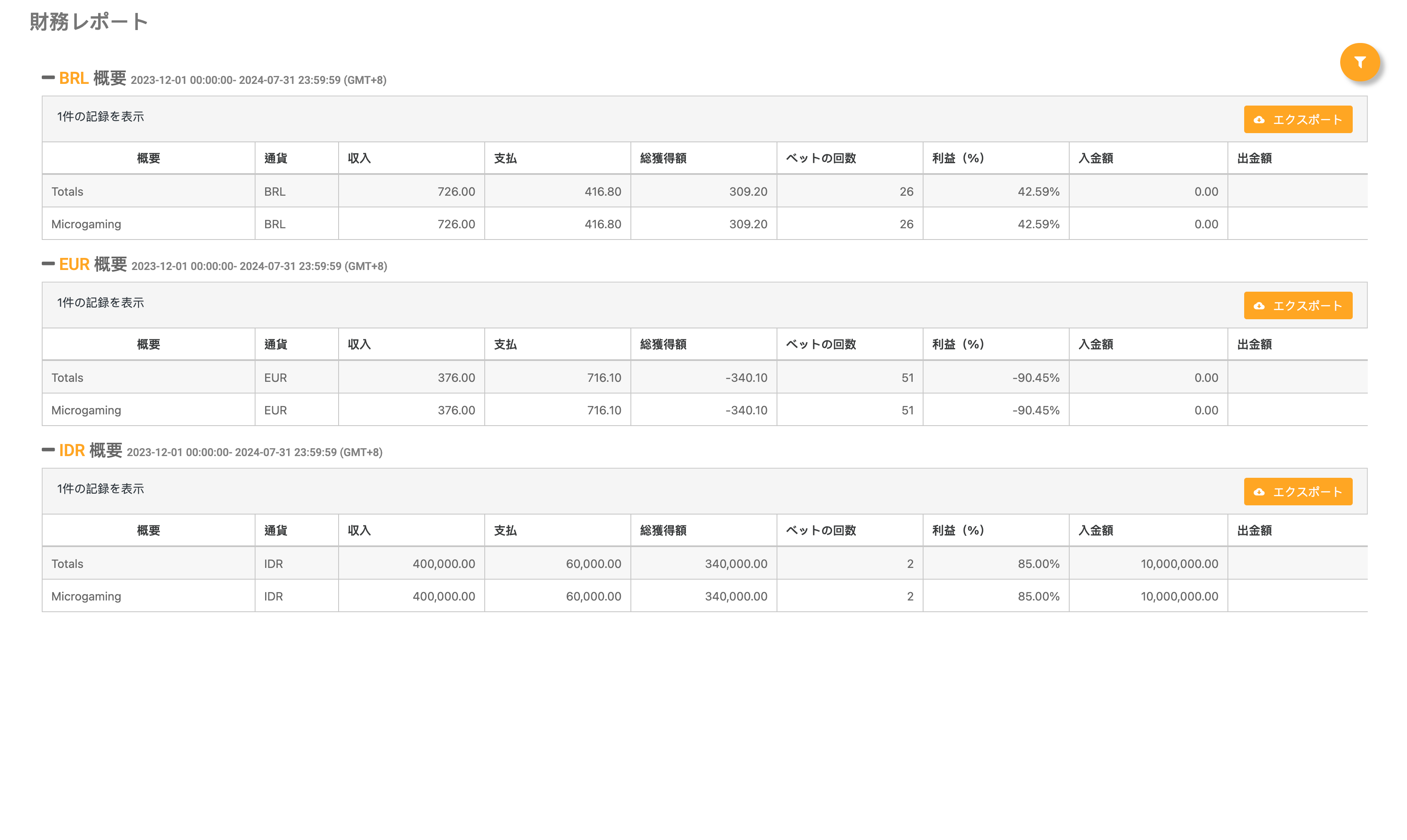
Task: Collapse the EUR 概要 section
Action: point(48,264)
